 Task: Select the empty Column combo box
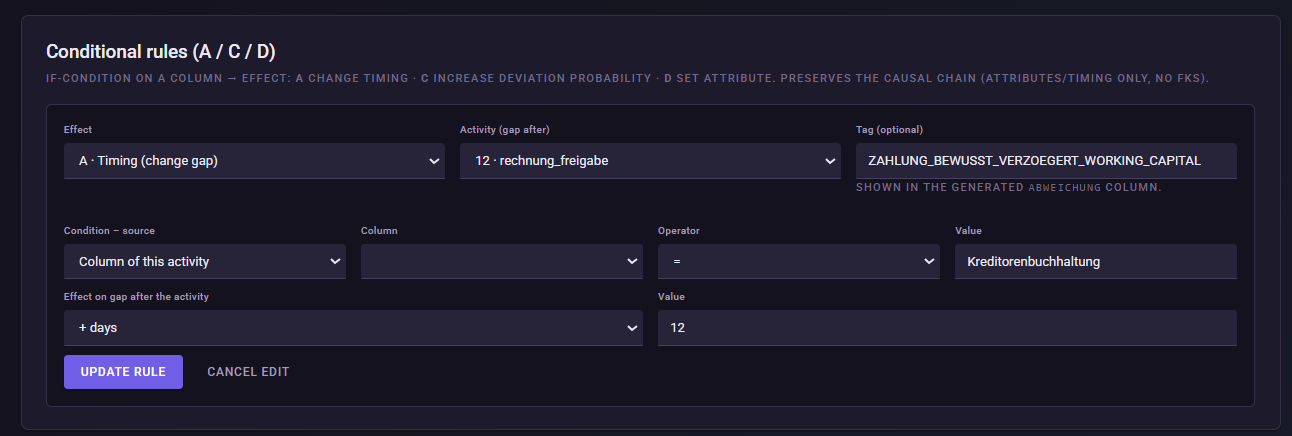[x=502, y=262]
